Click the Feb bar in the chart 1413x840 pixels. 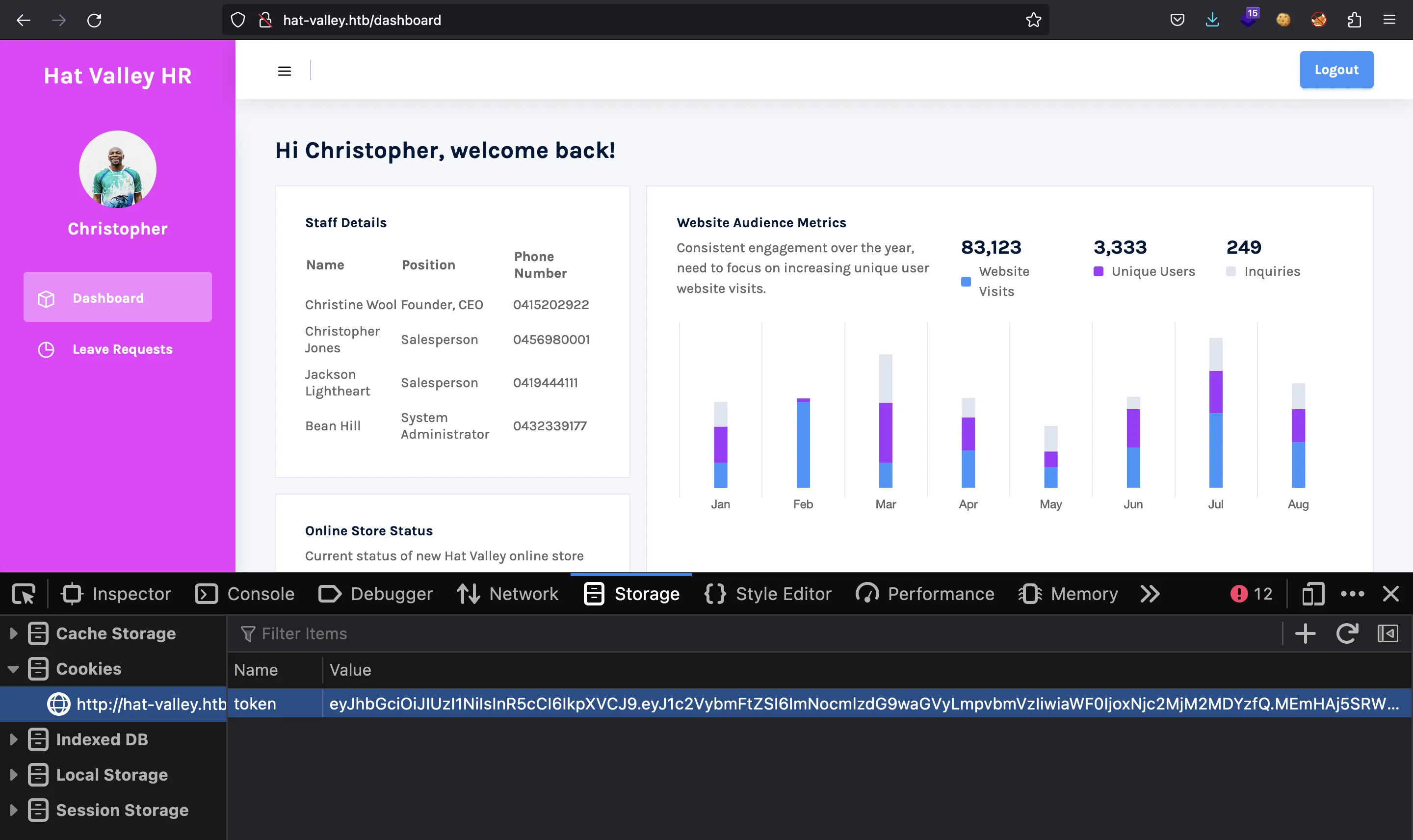click(803, 443)
